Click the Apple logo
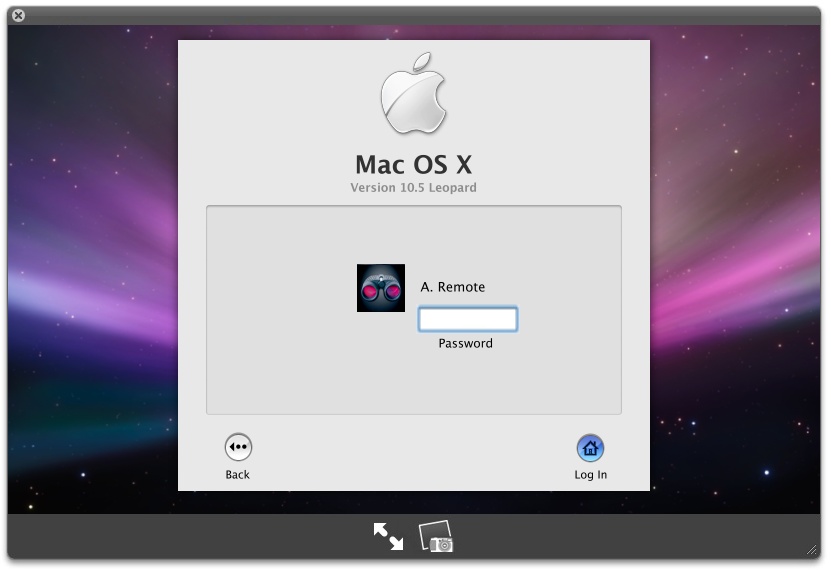The height and width of the screenshot is (570, 831). click(x=413, y=93)
